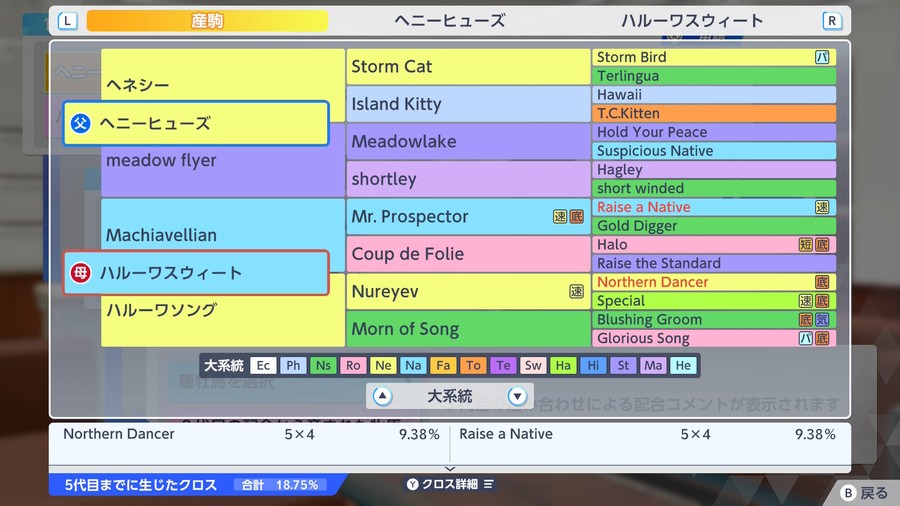Screen dimensions: 900x506
Task: Click the down arrow beside 大系統
Action: click(x=517, y=396)
